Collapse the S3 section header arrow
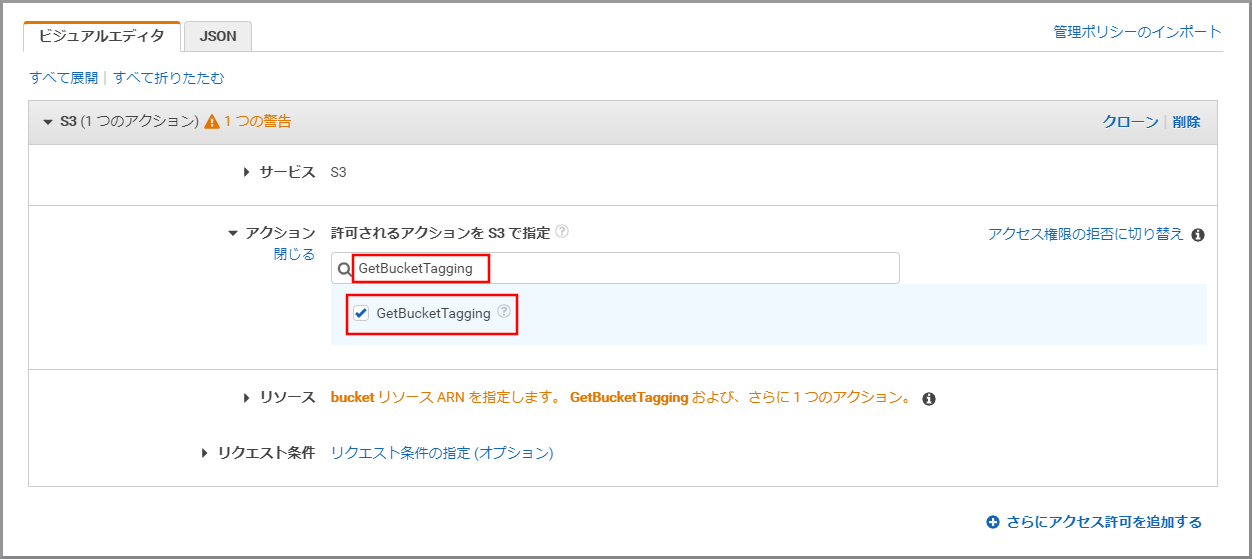Screen dimensions: 1252x559 [47, 122]
